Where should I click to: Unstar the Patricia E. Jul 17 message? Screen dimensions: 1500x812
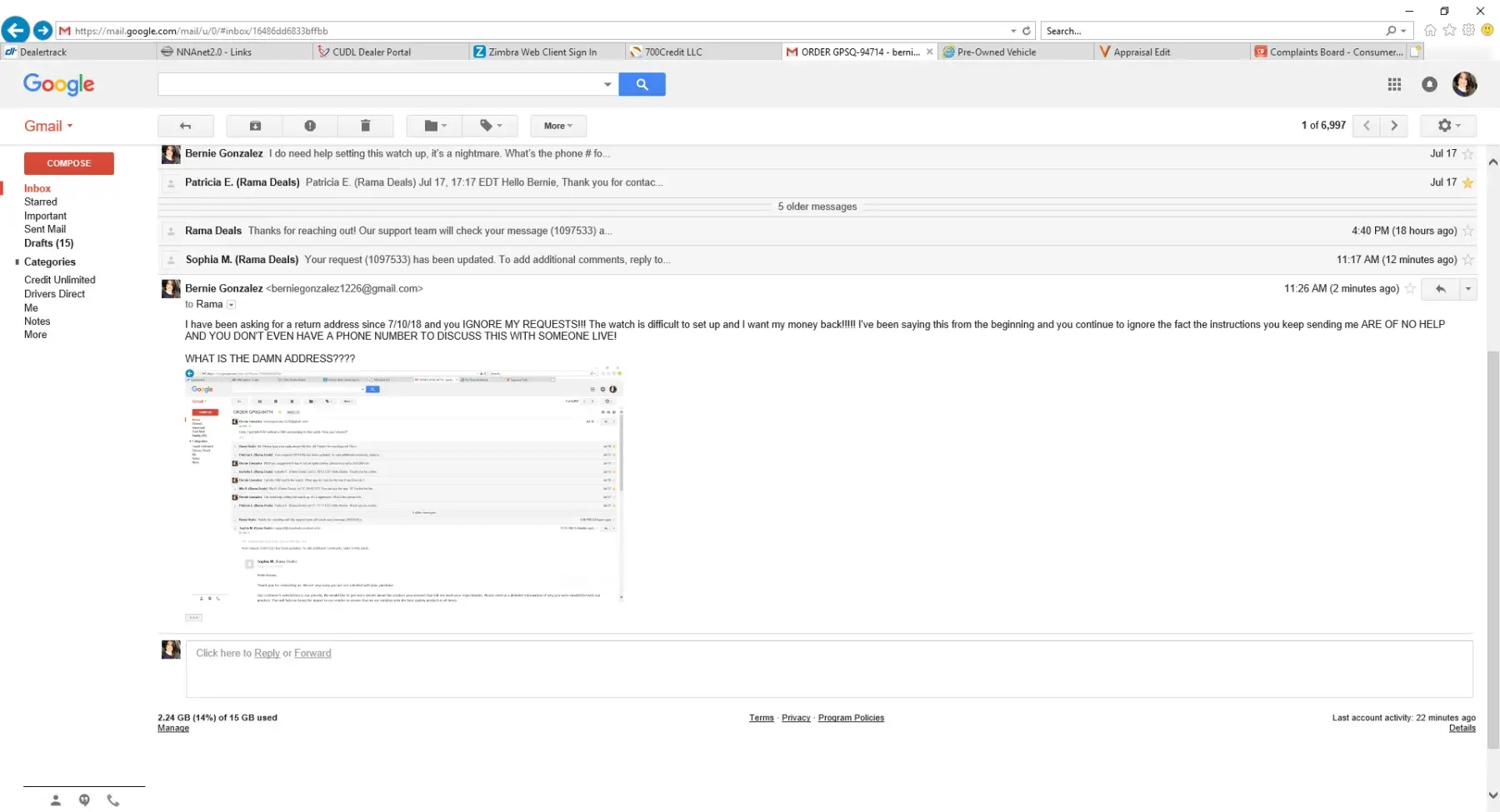point(1467,182)
